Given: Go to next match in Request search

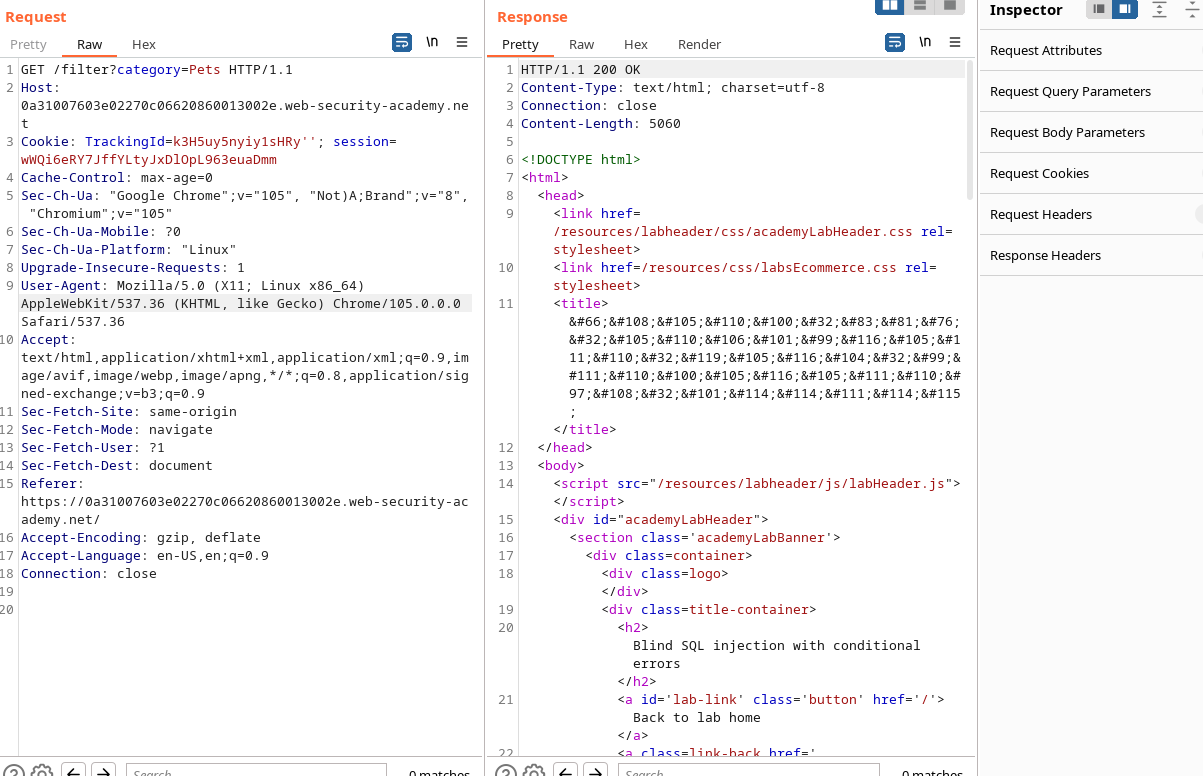Looking at the screenshot, I should (103, 771).
